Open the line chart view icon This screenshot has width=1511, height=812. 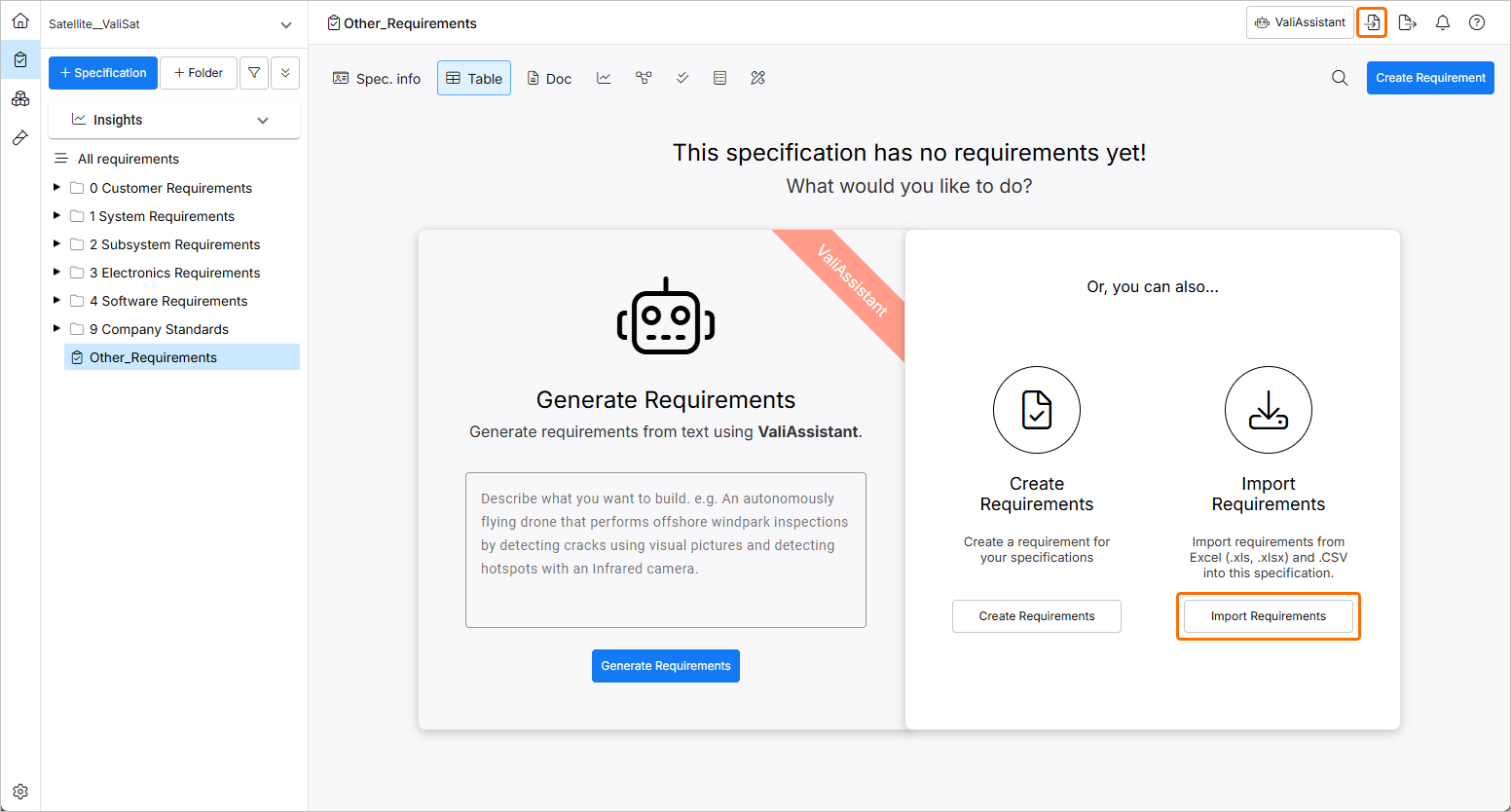click(604, 78)
